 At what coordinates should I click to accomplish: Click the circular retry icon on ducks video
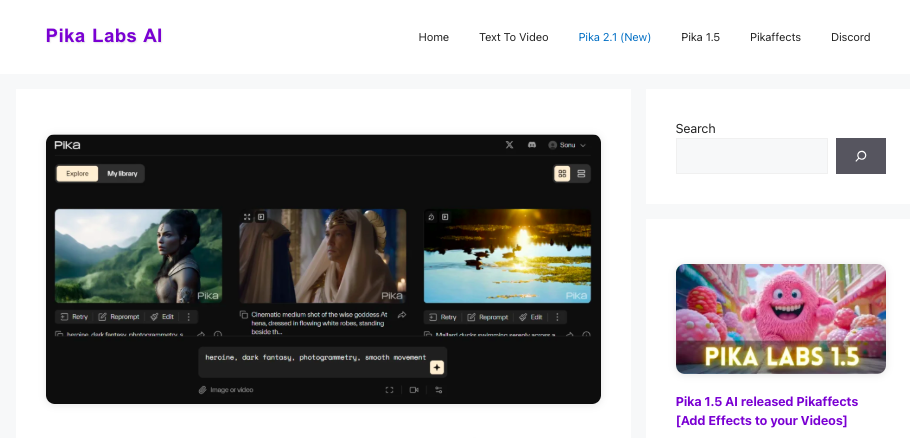click(x=431, y=217)
